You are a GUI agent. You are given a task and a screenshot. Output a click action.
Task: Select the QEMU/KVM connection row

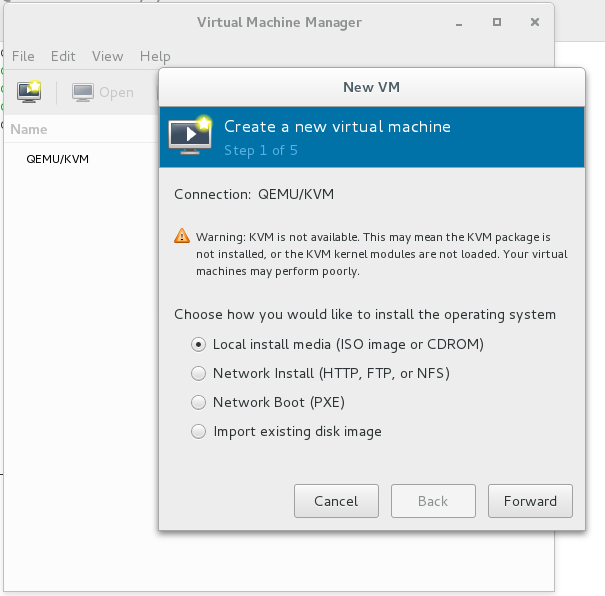pos(81,159)
